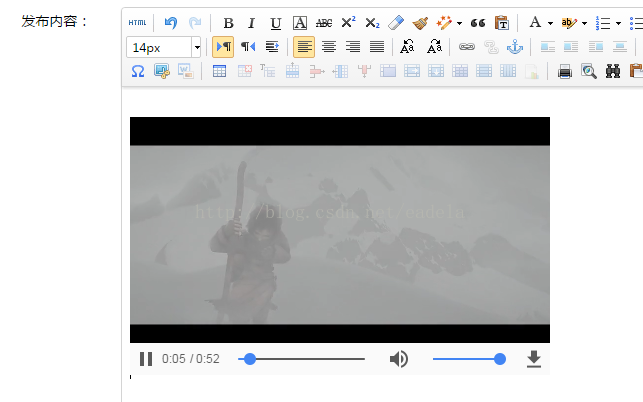The image size is (643, 402).
Task: Increase paragraph indent
Action: (272, 47)
